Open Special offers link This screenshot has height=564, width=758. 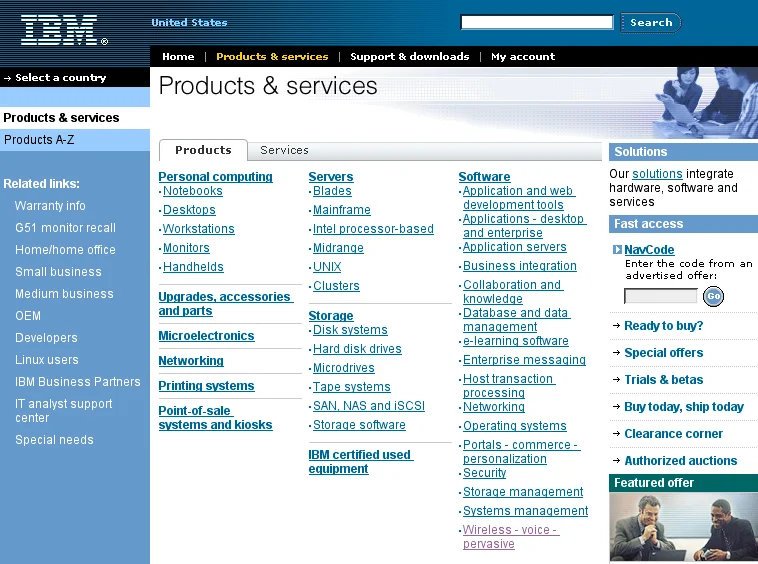tap(663, 353)
